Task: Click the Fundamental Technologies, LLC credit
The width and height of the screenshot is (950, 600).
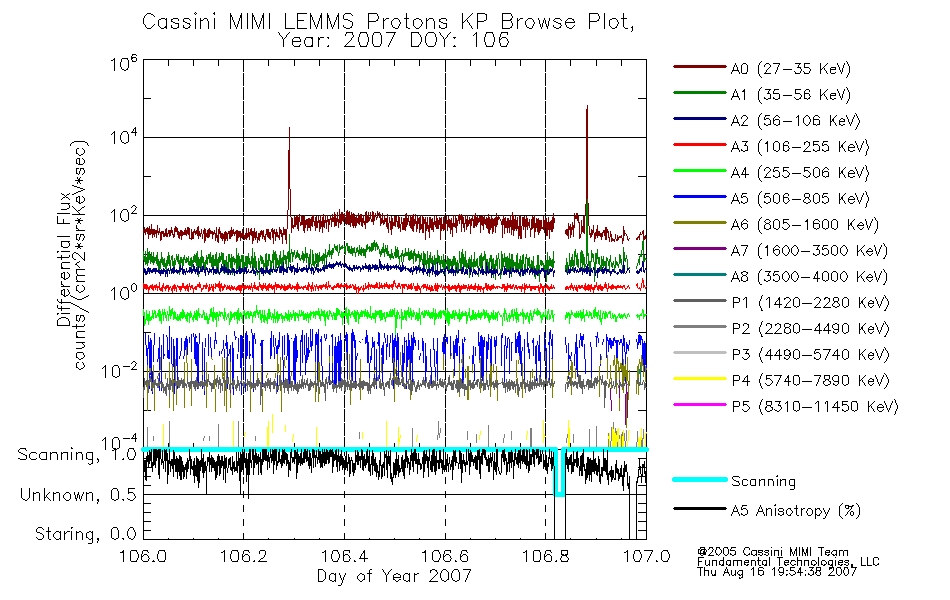Action: [788, 562]
